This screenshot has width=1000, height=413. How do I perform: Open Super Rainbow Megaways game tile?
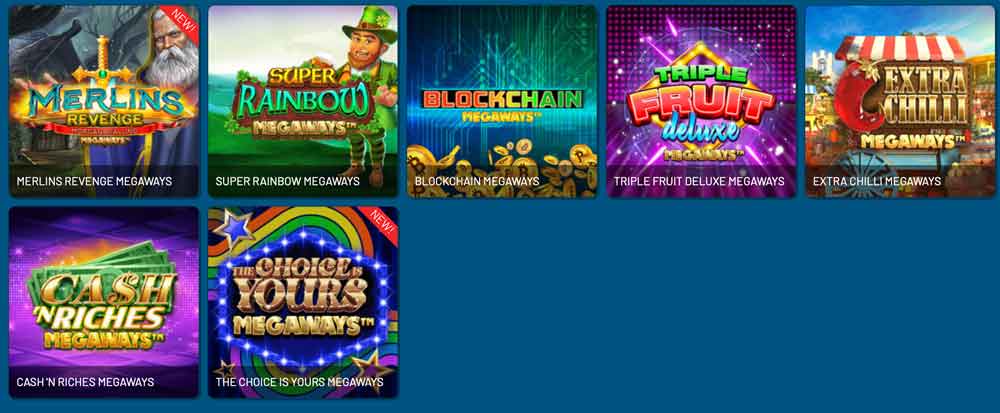tap(303, 101)
